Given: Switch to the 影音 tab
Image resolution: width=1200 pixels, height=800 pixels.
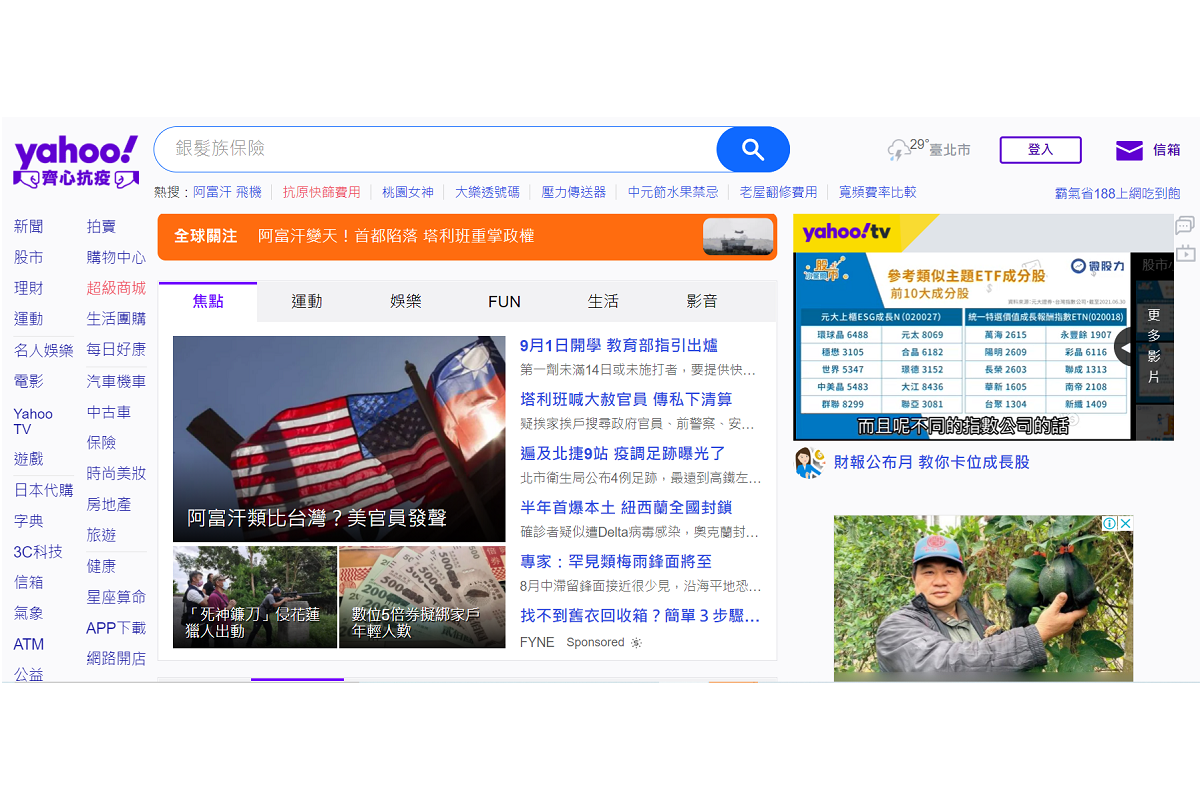Looking at the screenshot, I should 702,301.
